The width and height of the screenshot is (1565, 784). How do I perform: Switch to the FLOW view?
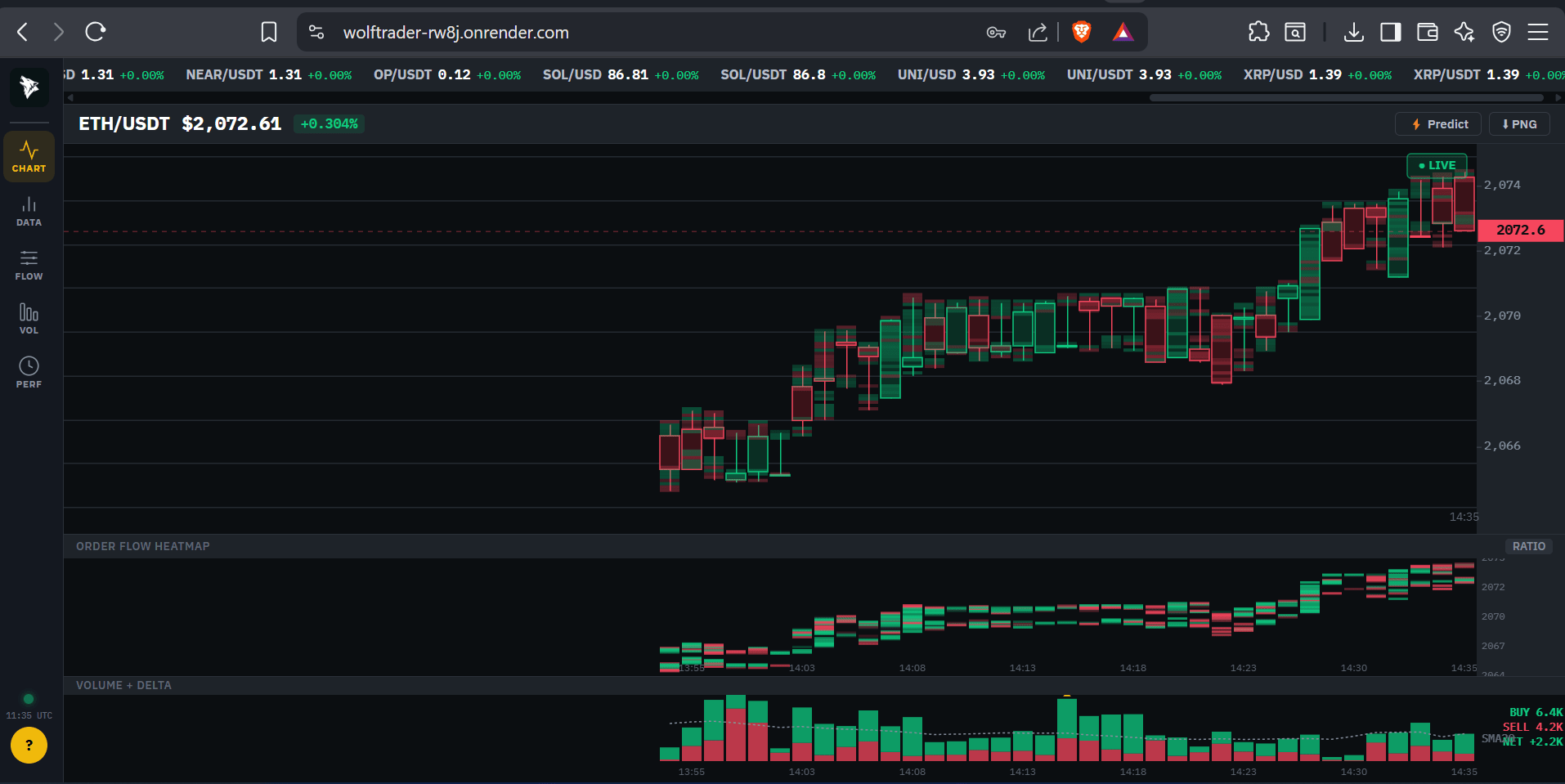pos(29,265)
